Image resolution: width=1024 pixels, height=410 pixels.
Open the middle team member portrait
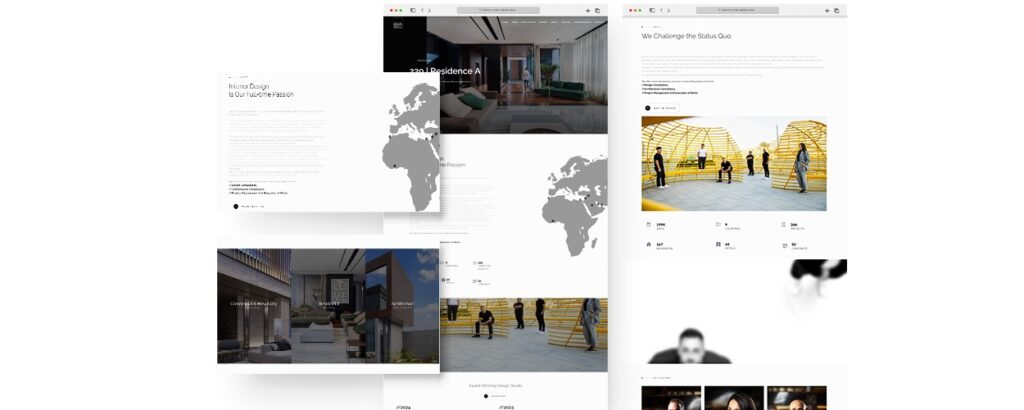click(x=734, y=398)
